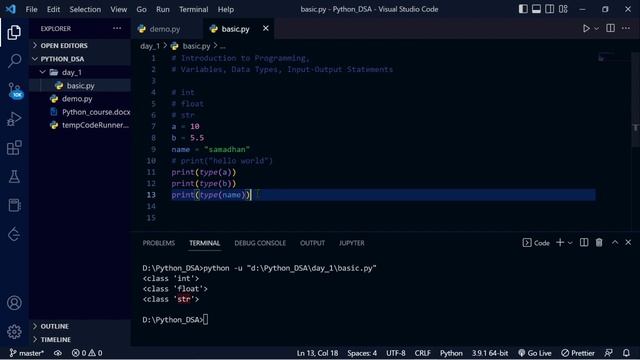Open the View menu

pos(118,9)
